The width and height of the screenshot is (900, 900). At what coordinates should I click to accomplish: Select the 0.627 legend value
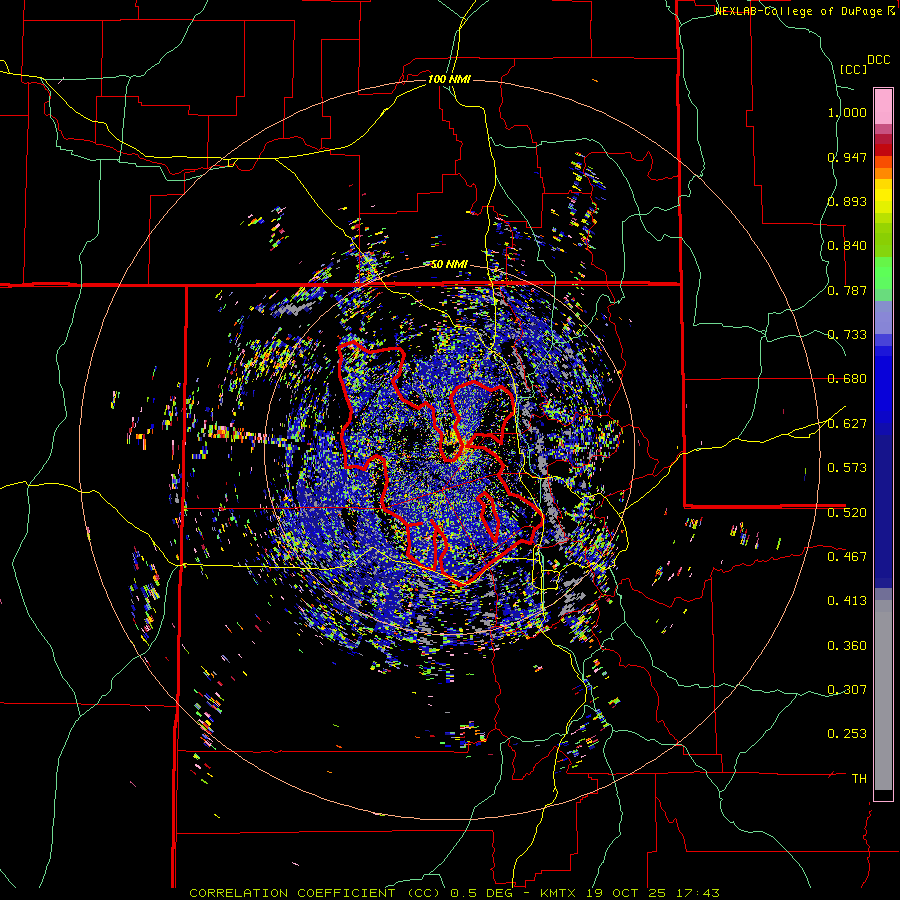(847, 424)
